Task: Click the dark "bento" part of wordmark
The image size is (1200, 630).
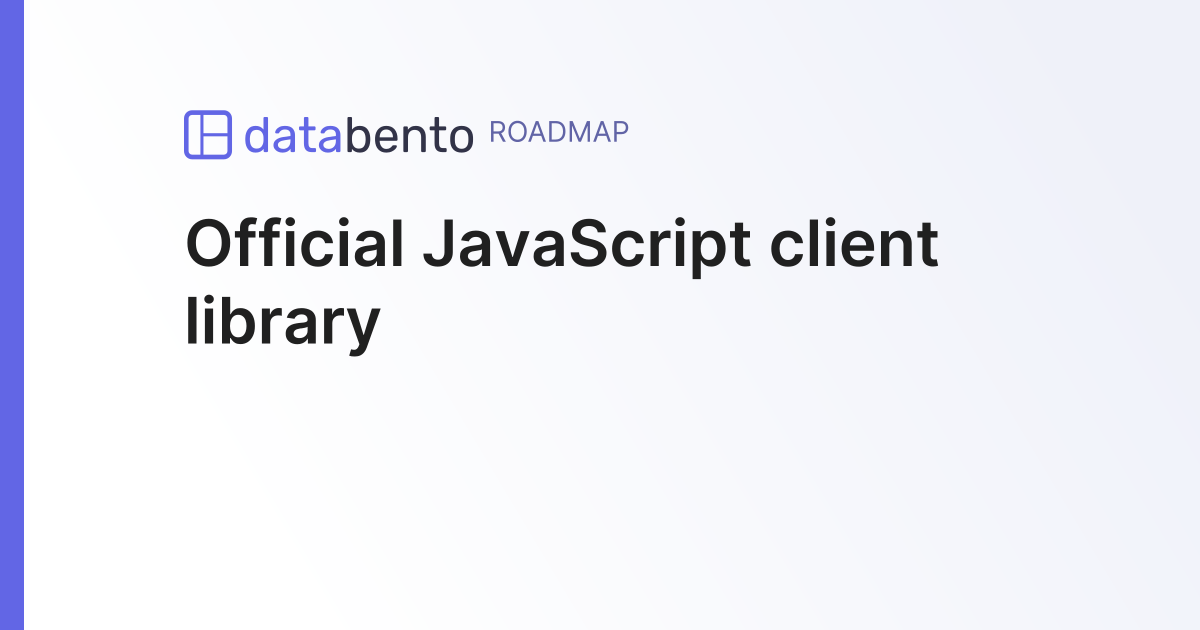Action: (409, 135)
